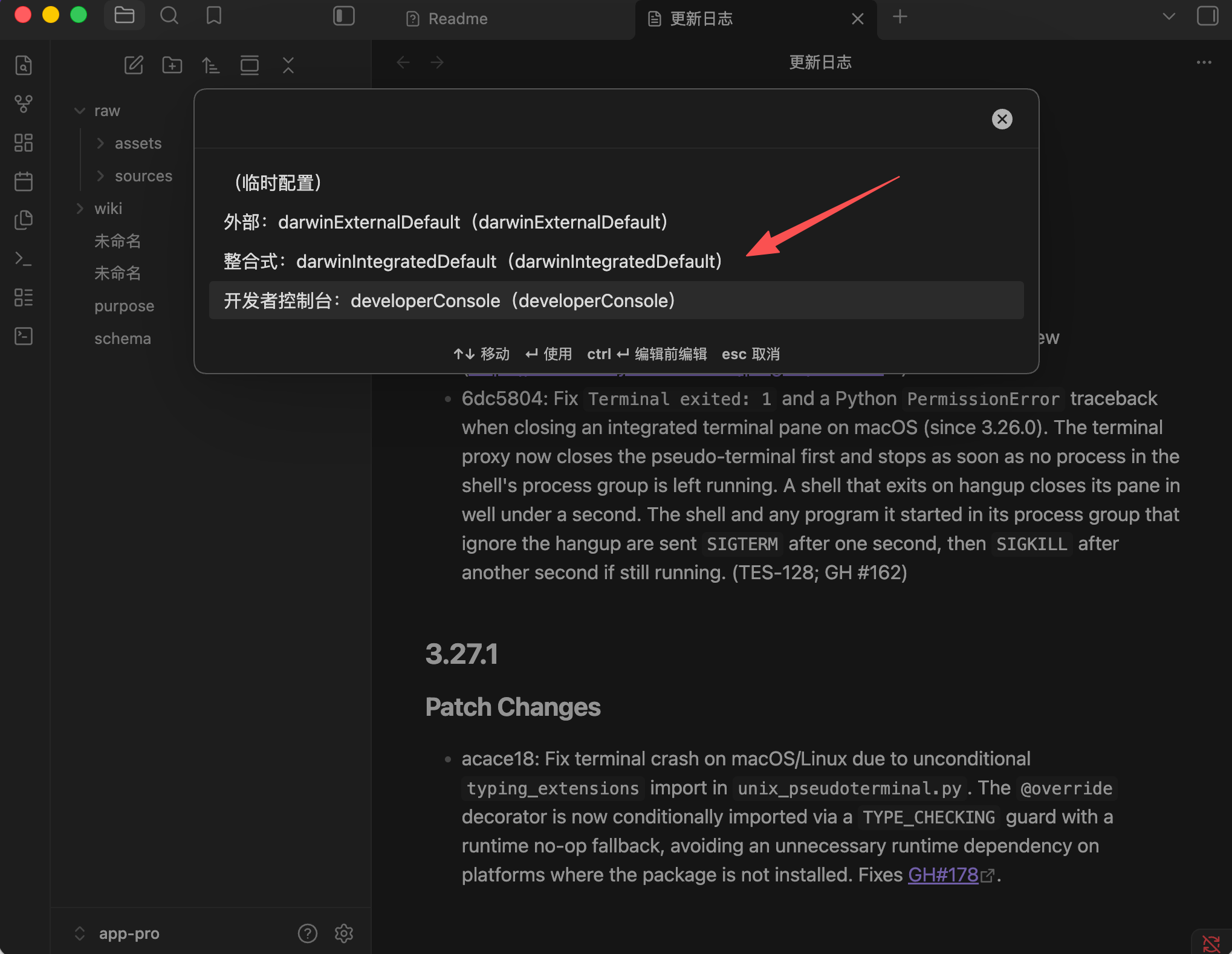The width and height of the screenshot is (1232, 954).
Task: Select 开发者控制台 developerConsole profile
Action: [616, 300]
